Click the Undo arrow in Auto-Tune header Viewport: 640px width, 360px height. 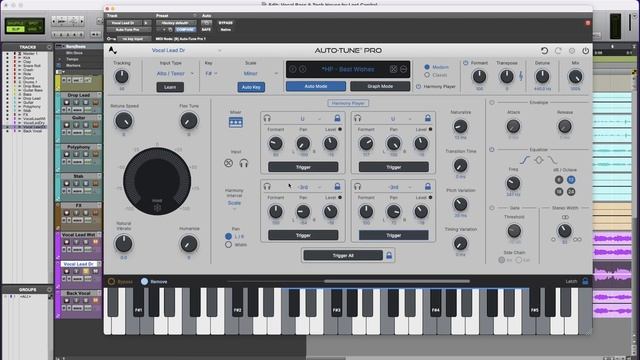coord(544,51)
